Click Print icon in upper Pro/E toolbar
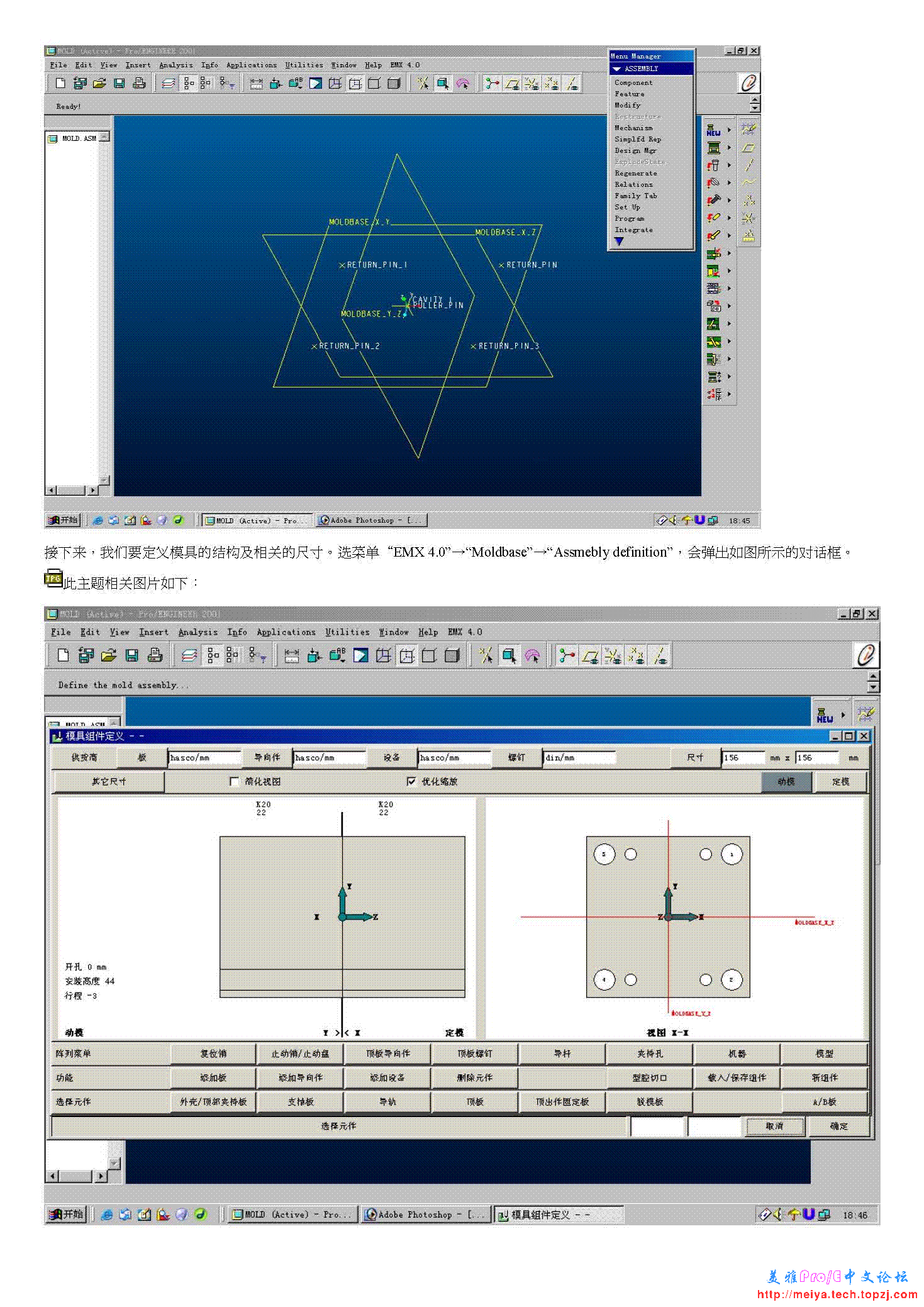Viewport: 924px width, 1307px height. (139, 83)
